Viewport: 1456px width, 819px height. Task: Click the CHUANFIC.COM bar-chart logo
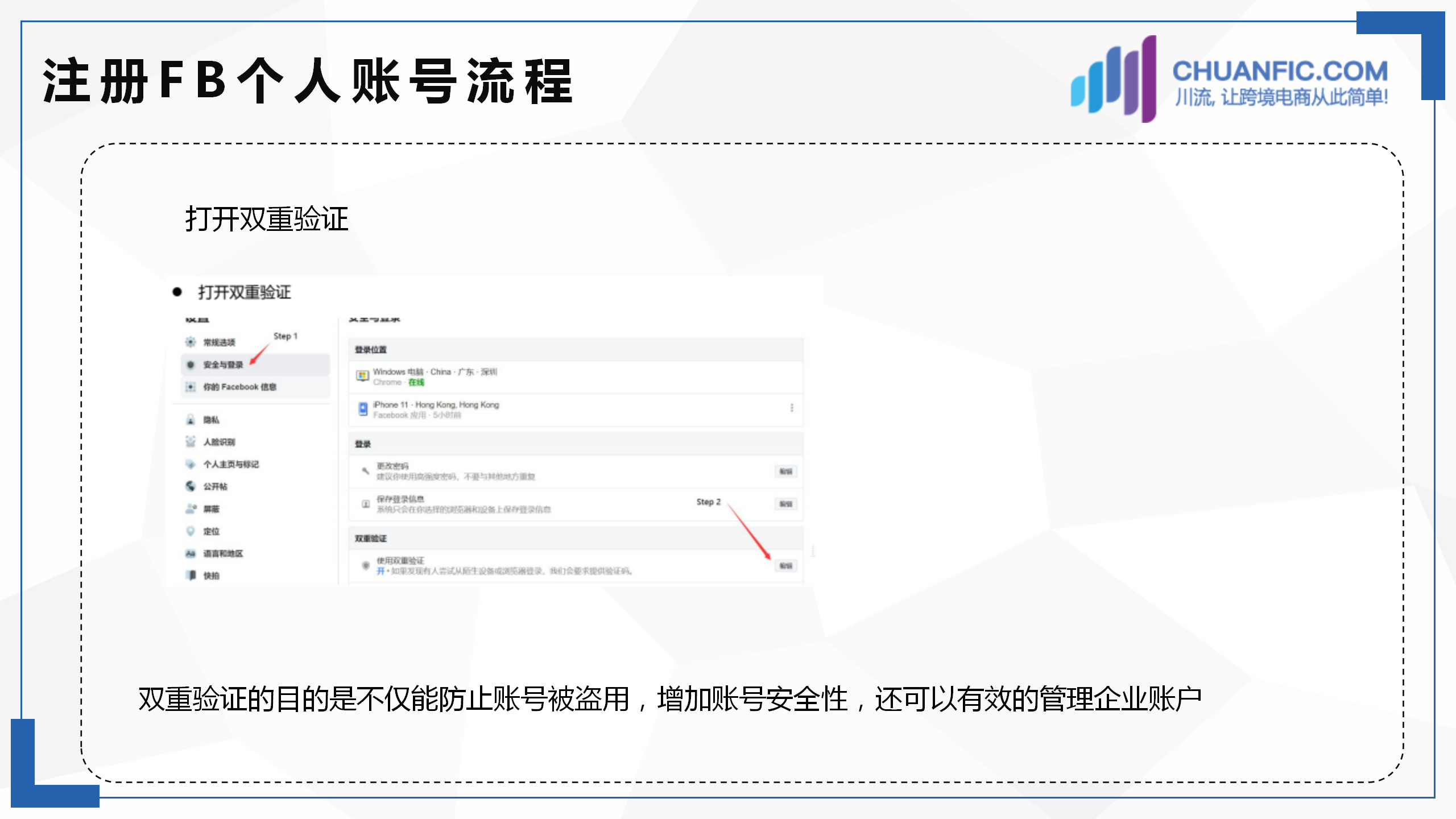[x=1114, y=79]
